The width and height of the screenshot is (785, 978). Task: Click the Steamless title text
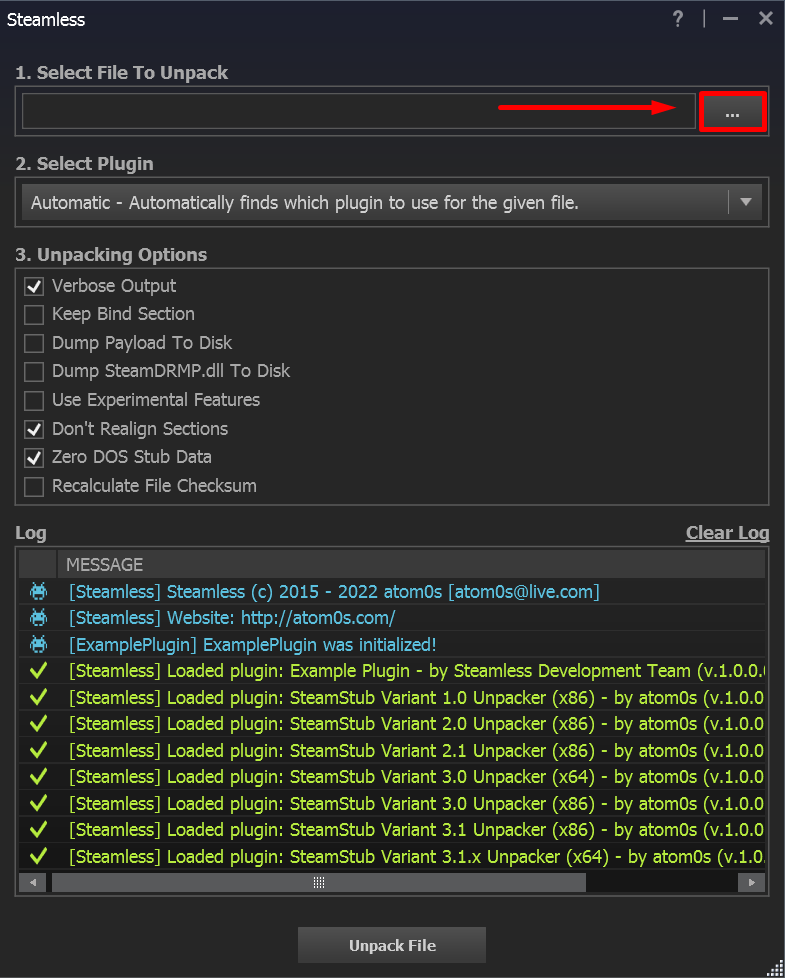[46, 19]
